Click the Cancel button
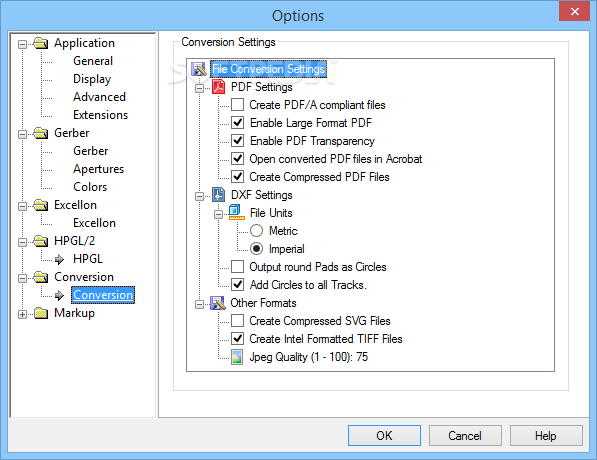Image resolution: width=597 pixels, height=460 pixels. click(465, 435)
